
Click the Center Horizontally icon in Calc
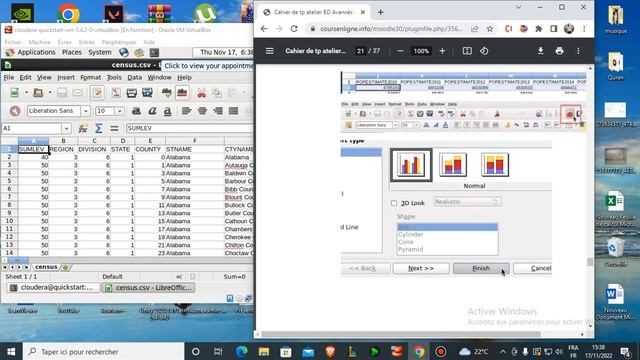(x=202, y=111)
